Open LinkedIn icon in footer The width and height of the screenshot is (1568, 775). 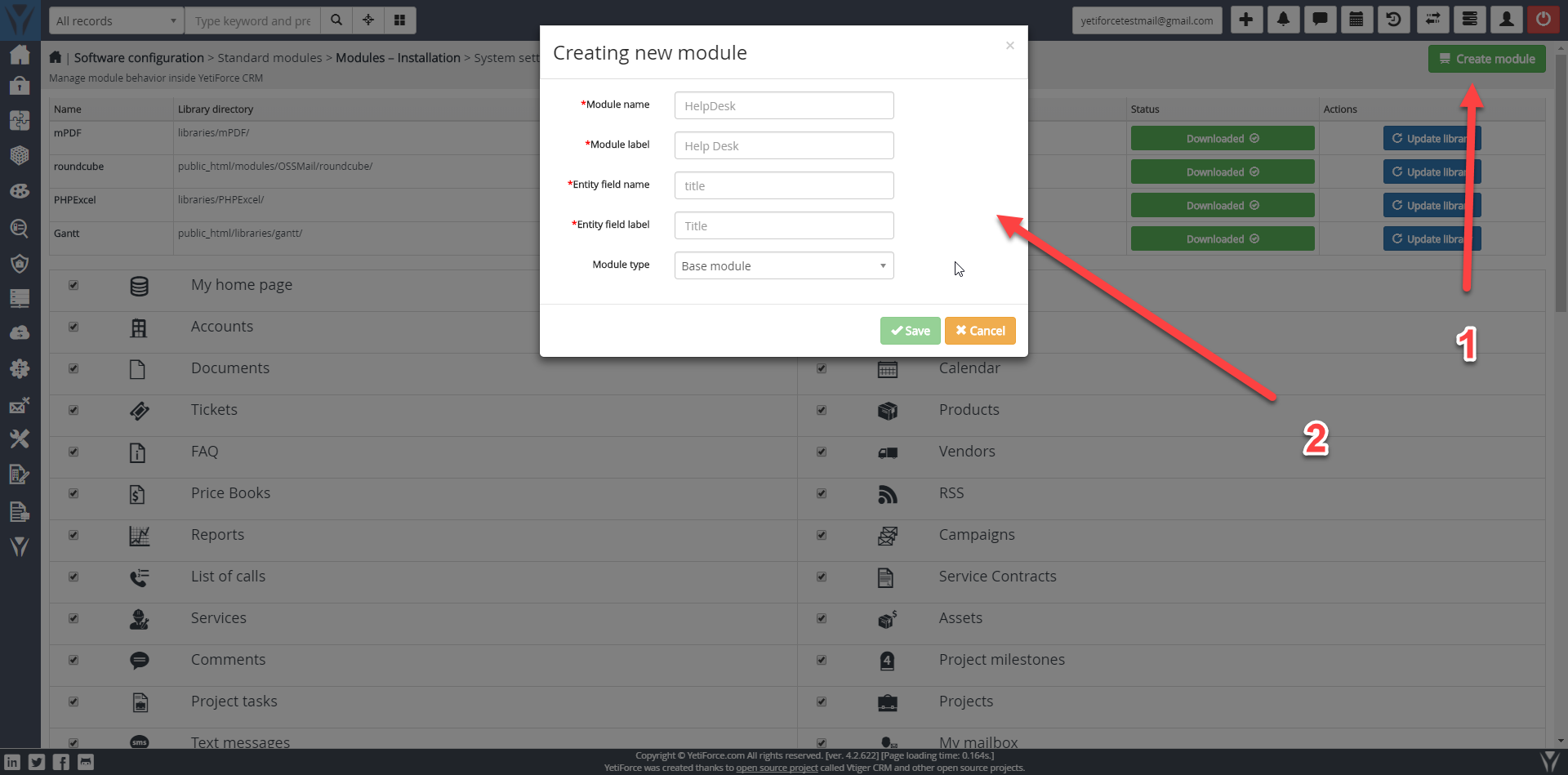pos(12,762)
